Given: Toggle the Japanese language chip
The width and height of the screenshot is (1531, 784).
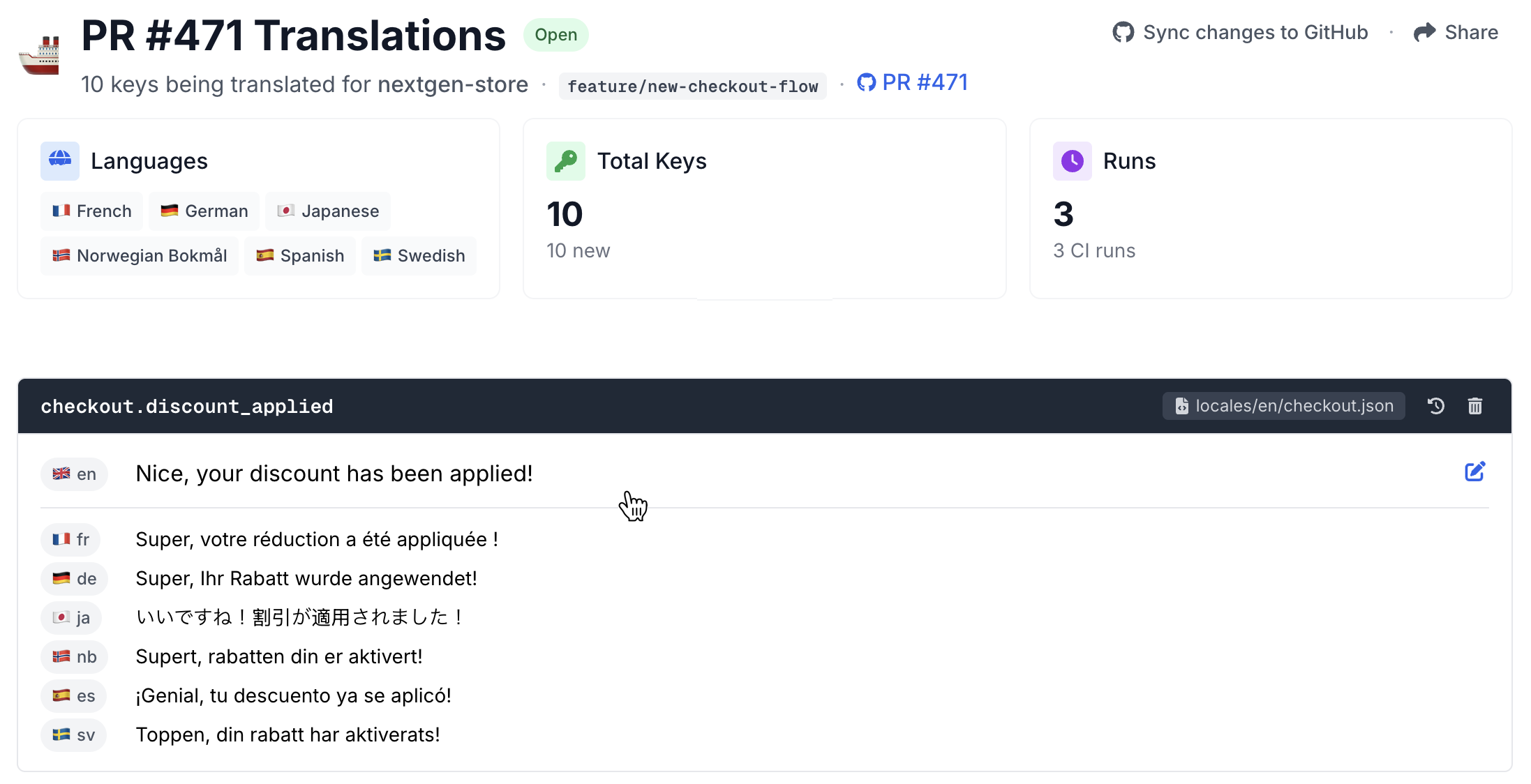Looking at the screenshot, I should 328,211.
